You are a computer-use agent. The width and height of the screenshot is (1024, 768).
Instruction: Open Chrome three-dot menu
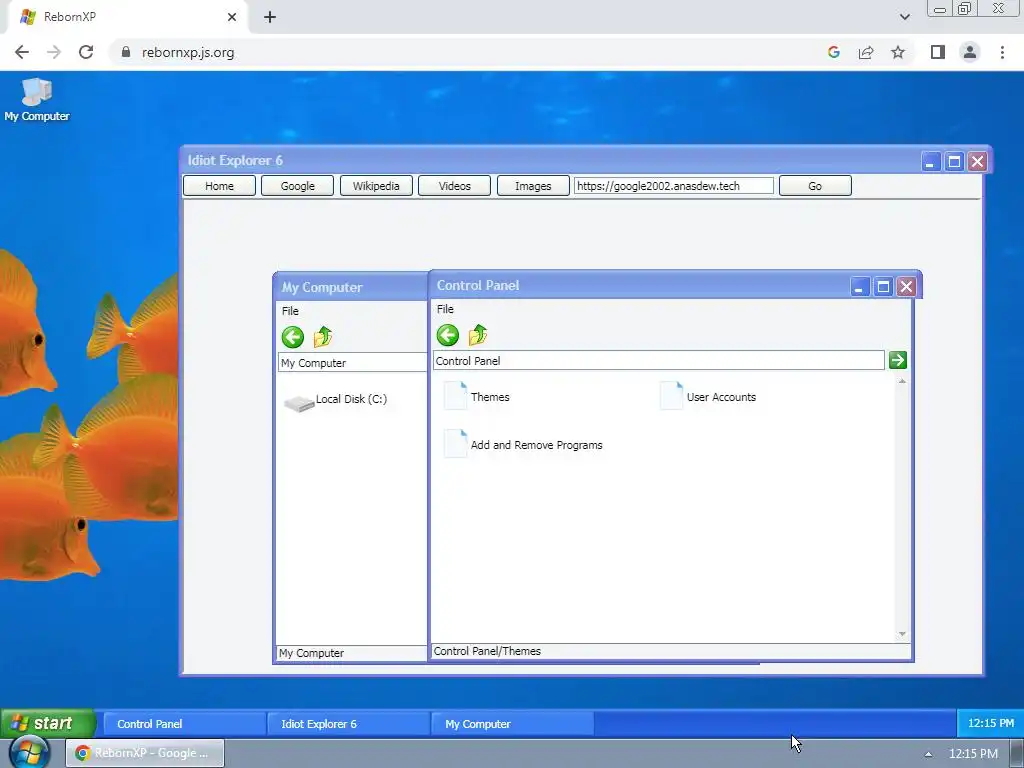(x=1002, y=52)
